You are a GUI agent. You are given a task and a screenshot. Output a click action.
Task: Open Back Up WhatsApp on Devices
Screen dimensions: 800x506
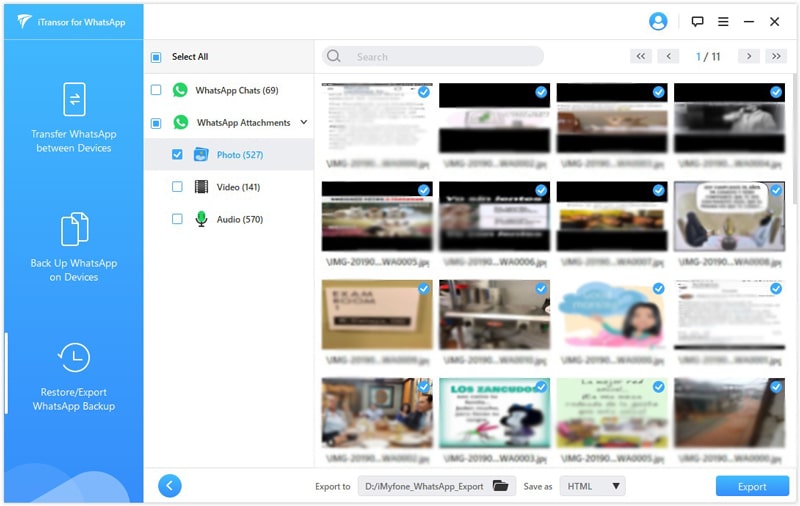74,247
